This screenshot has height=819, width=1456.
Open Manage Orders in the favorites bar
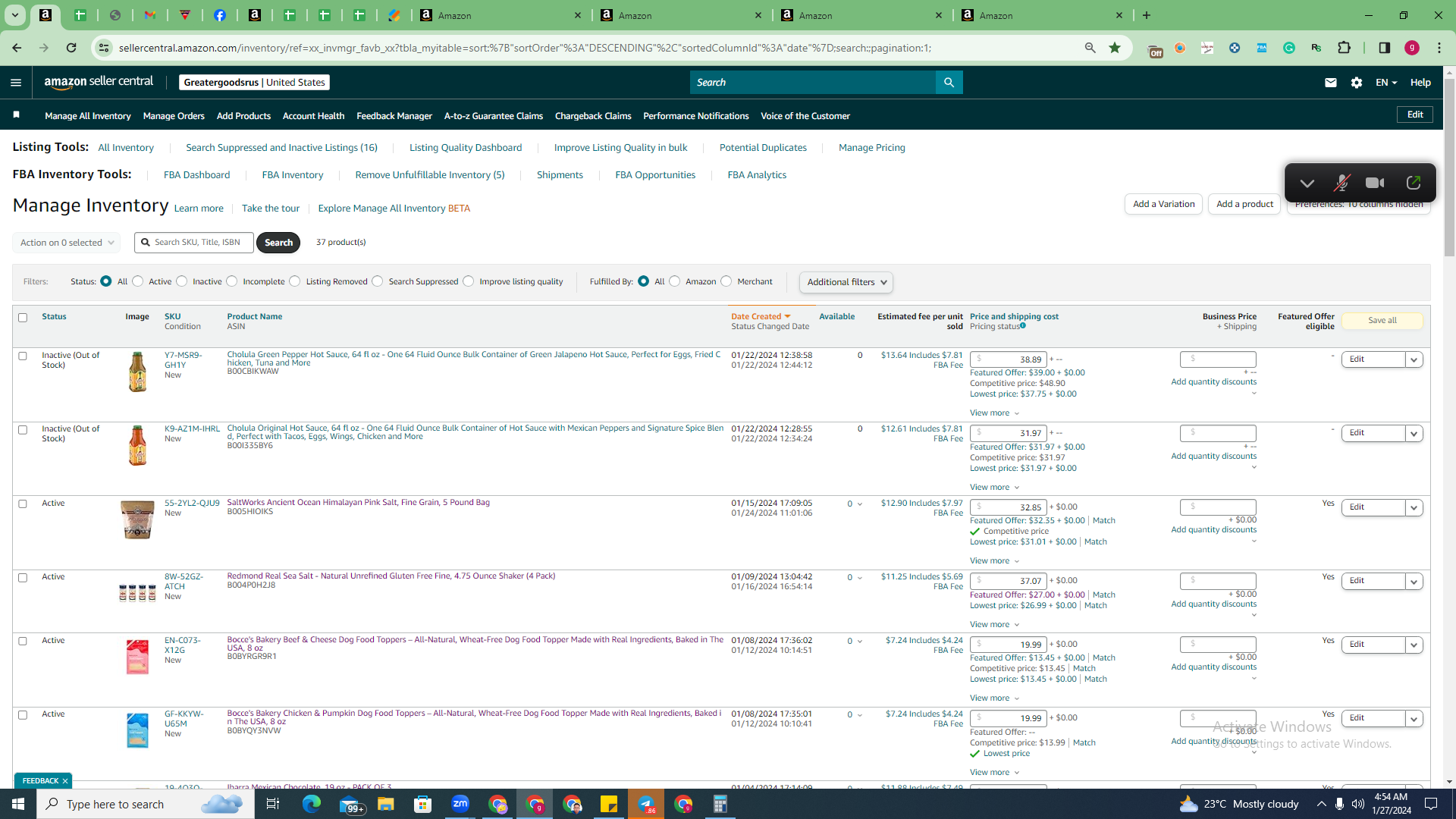174,116
